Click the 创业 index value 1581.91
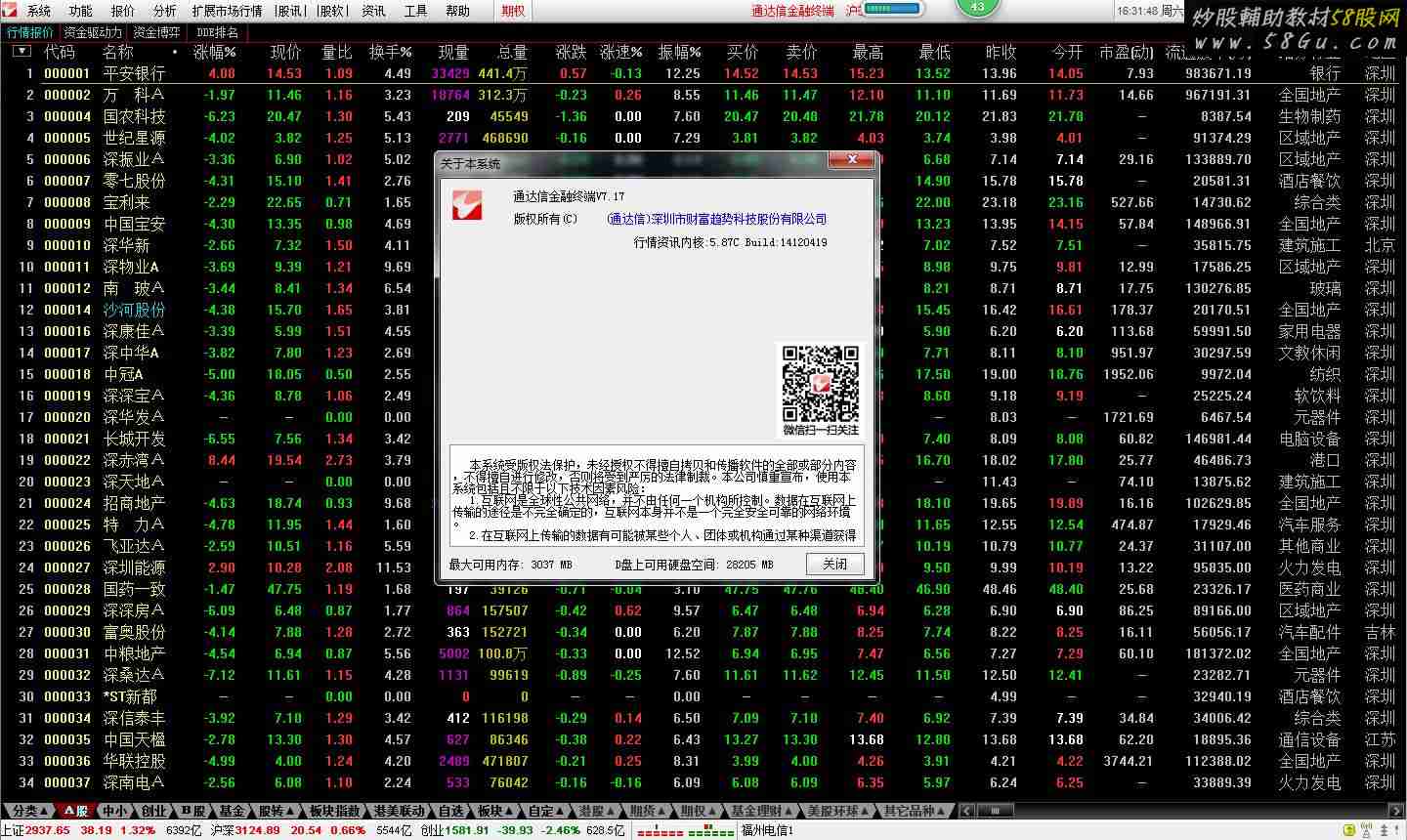This screenshot has height=840, width=1407. (467, 830)
